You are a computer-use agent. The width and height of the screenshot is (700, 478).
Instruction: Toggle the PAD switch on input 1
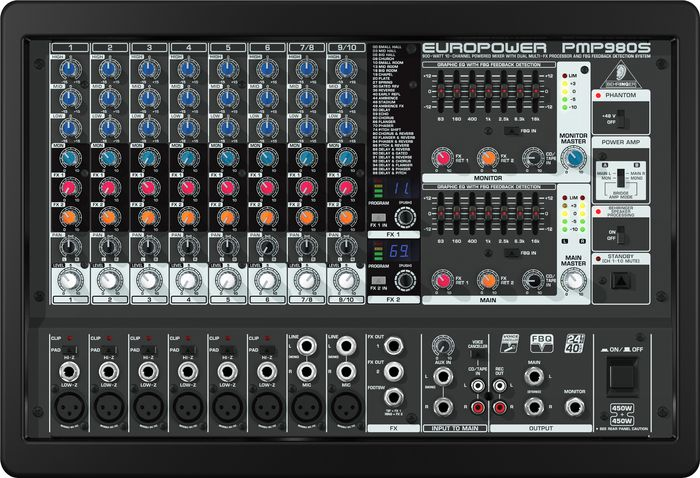[69, 350]
